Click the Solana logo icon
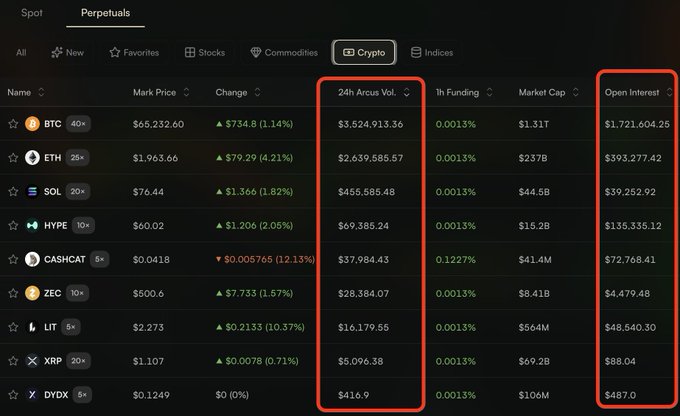The height and width of the screenshot is (416, 680). pyautogui.click(x=32, y=192)
